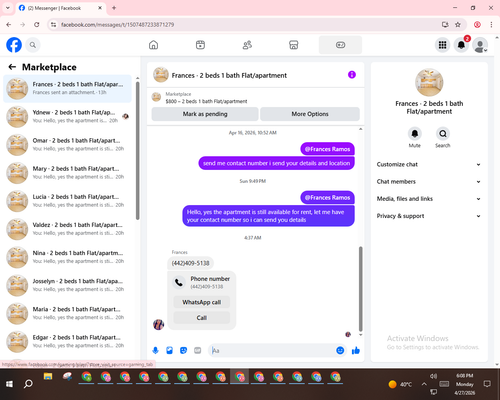Click listing thumbnail in right panel
This screenshot has width=500, height=400.
(429, 82)
